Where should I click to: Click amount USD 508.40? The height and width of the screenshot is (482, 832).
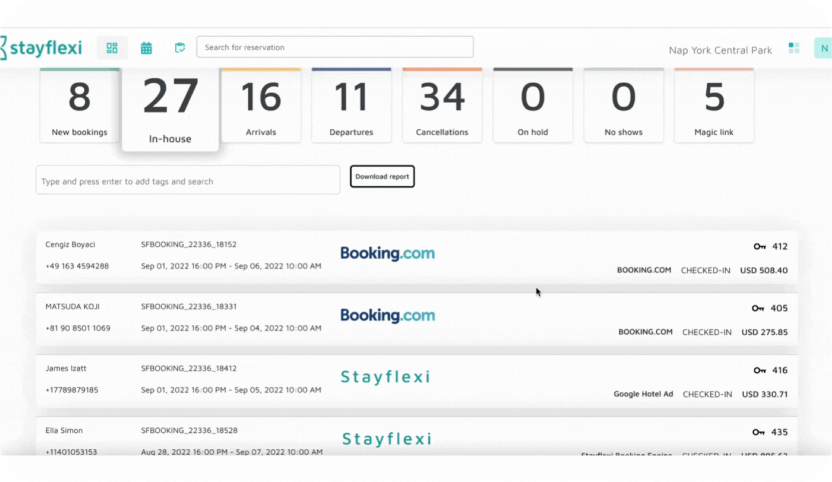[x=764, y=270]
